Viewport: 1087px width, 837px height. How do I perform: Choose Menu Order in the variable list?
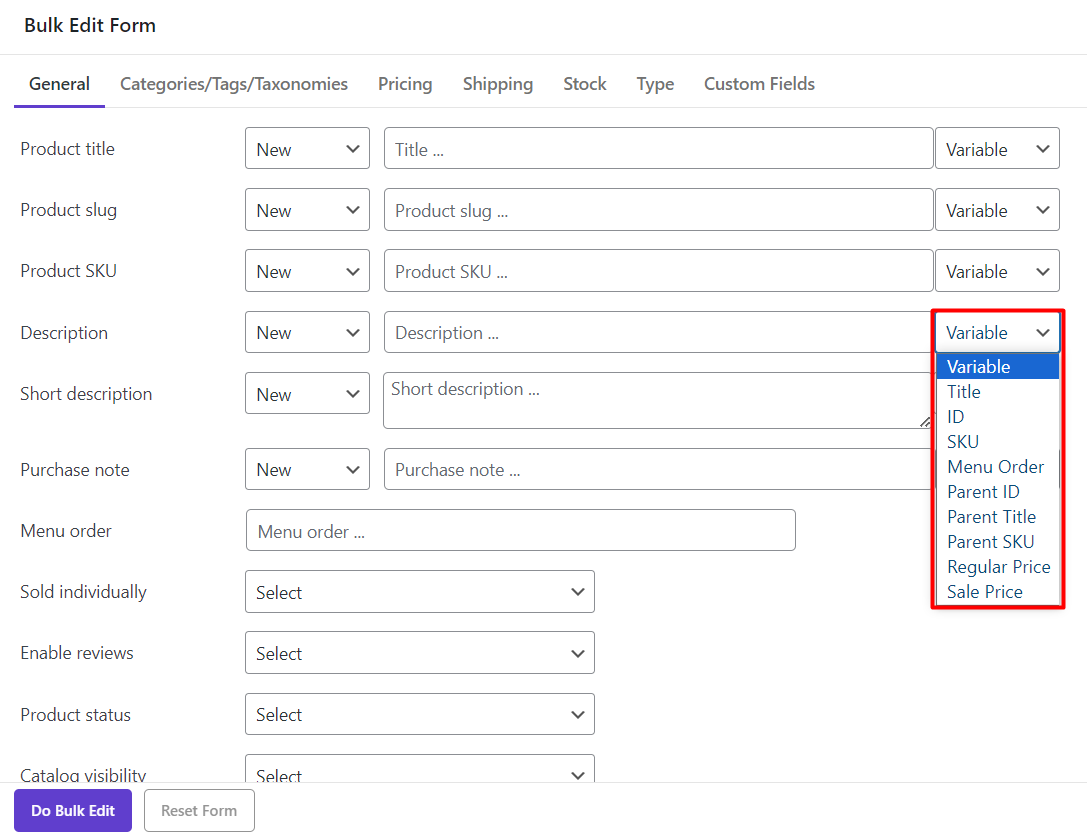pos(998,467)
